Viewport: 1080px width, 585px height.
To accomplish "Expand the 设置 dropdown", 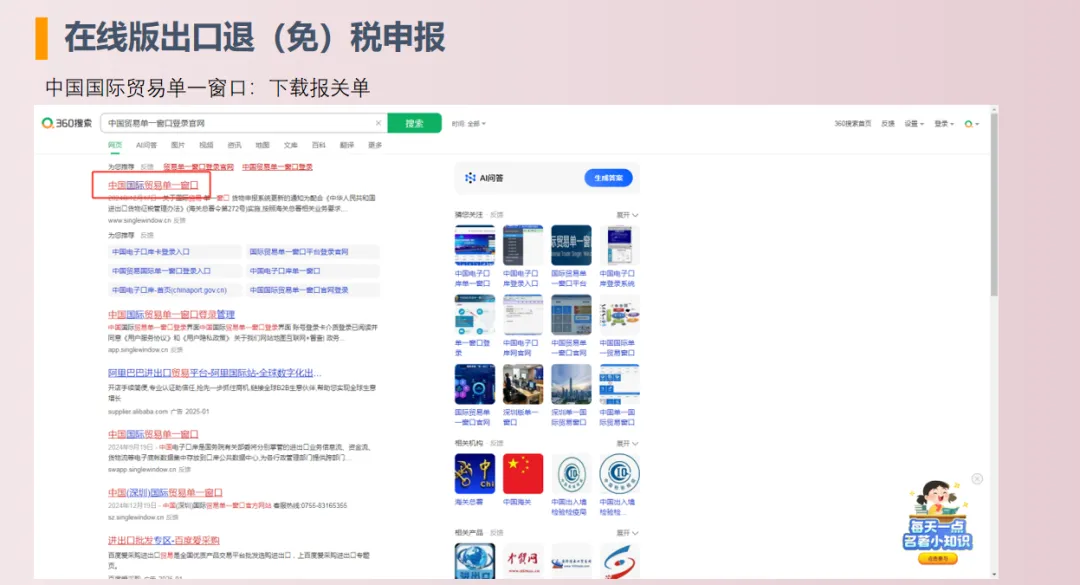I will (x=914, y=124).
